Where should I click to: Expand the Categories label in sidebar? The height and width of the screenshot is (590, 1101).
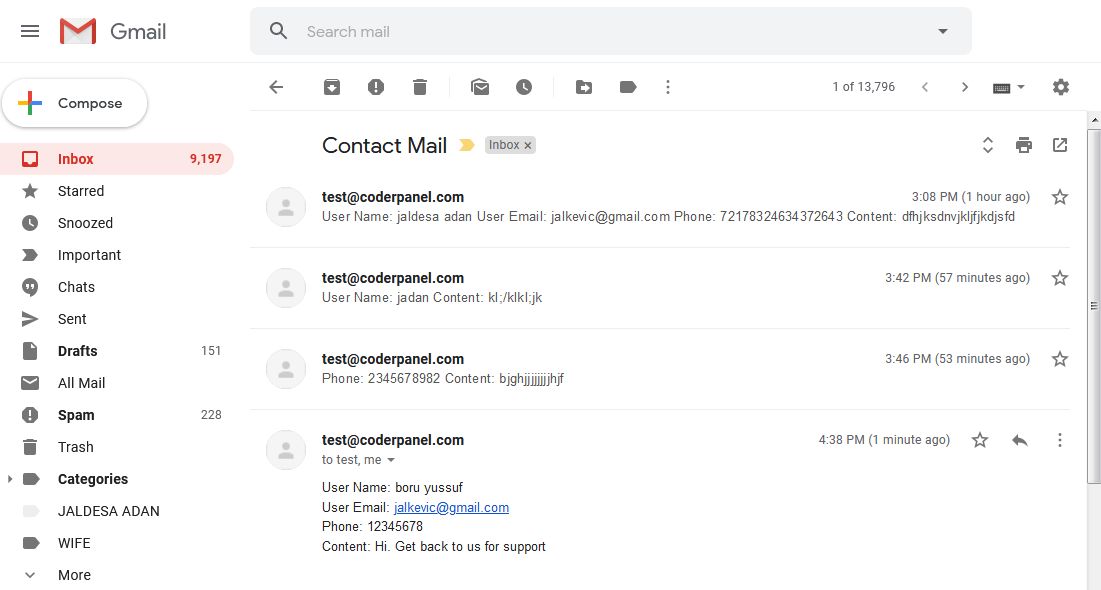click(10, 479)
